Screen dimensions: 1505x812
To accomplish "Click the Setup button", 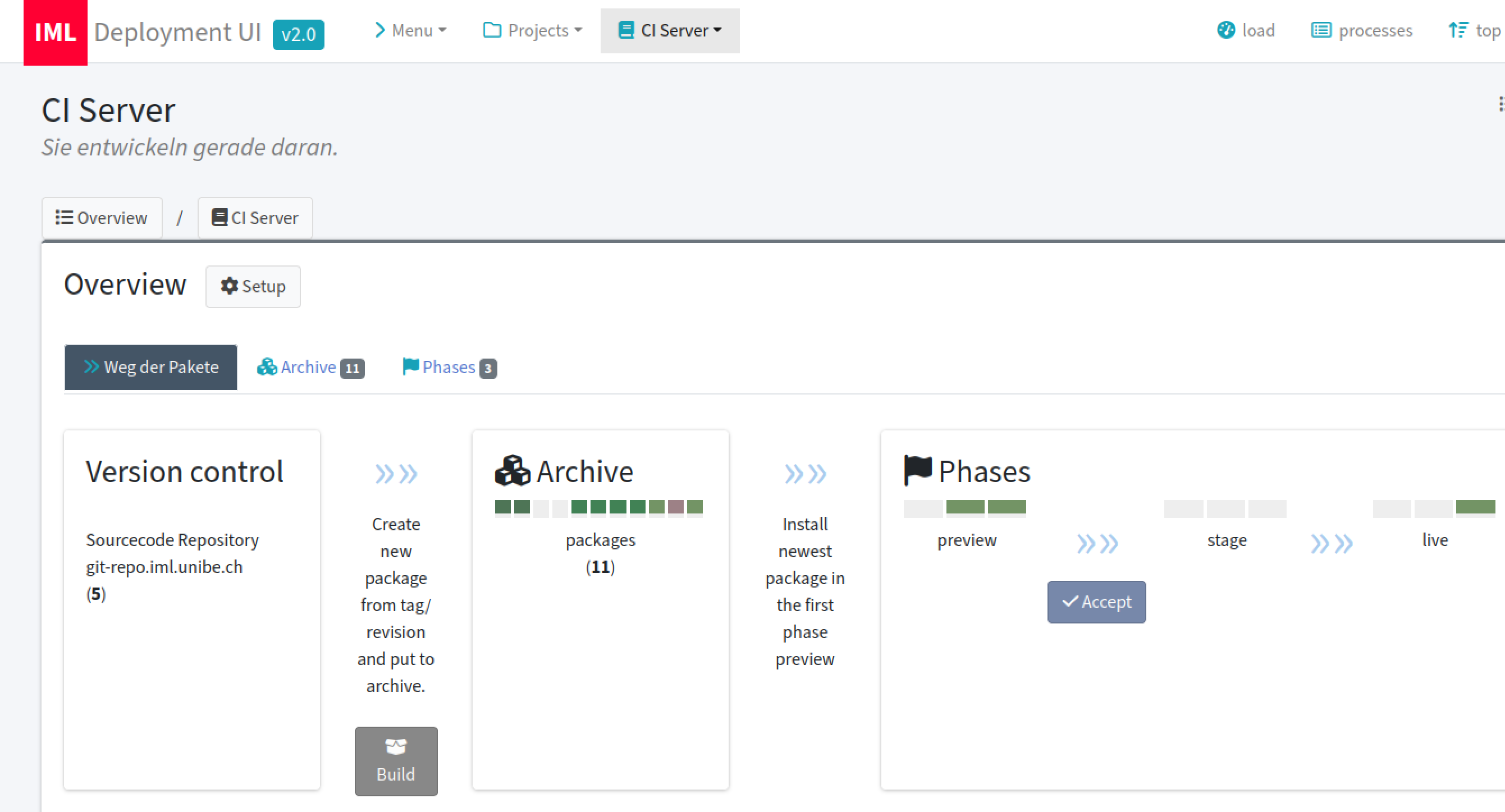I will pos(252,286).
